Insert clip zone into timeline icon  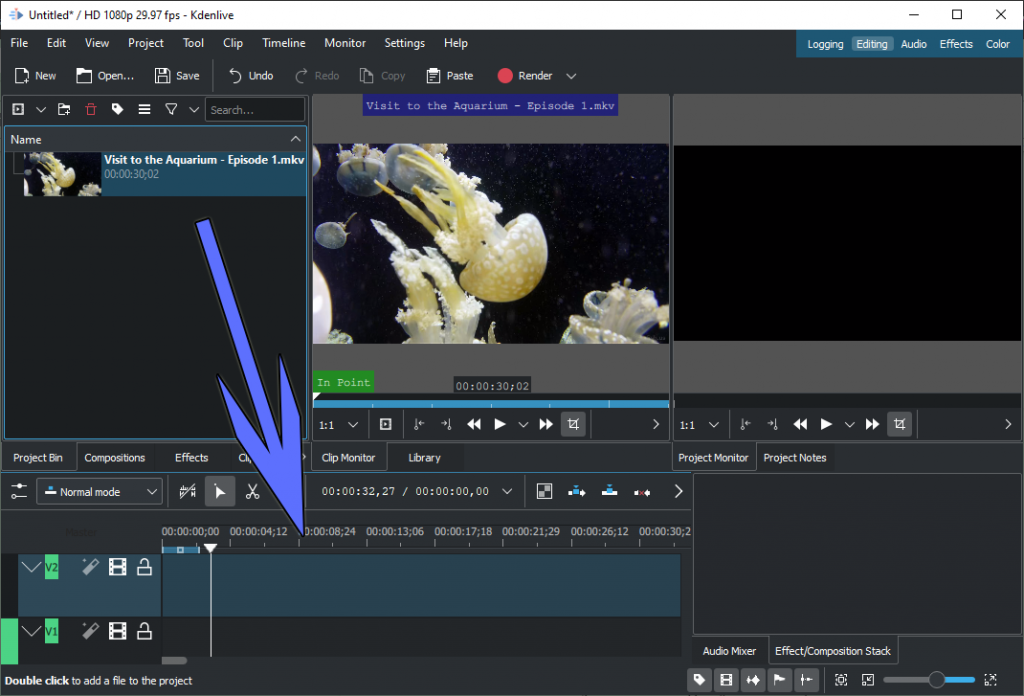pos(576,492)
